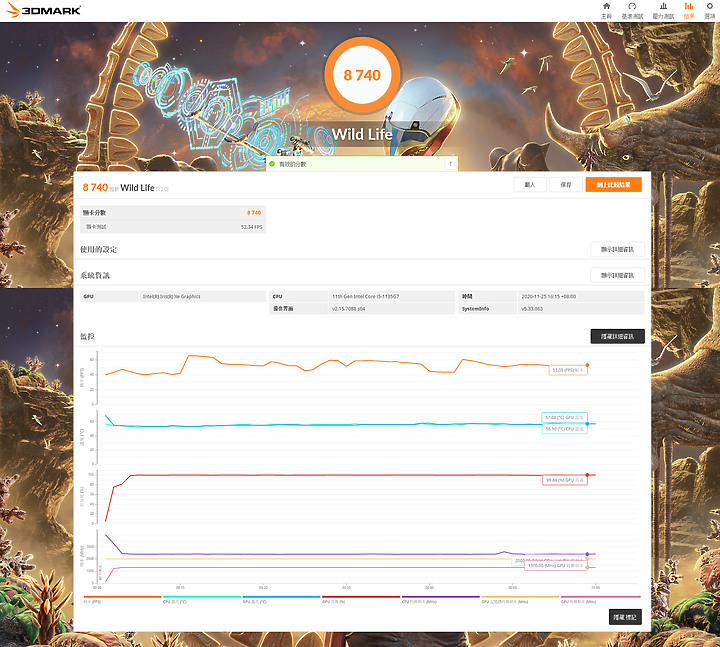Toggle the green CPU temperature legend
The height and width of the screenshot is (647, 720).
[x=202, y=600]
